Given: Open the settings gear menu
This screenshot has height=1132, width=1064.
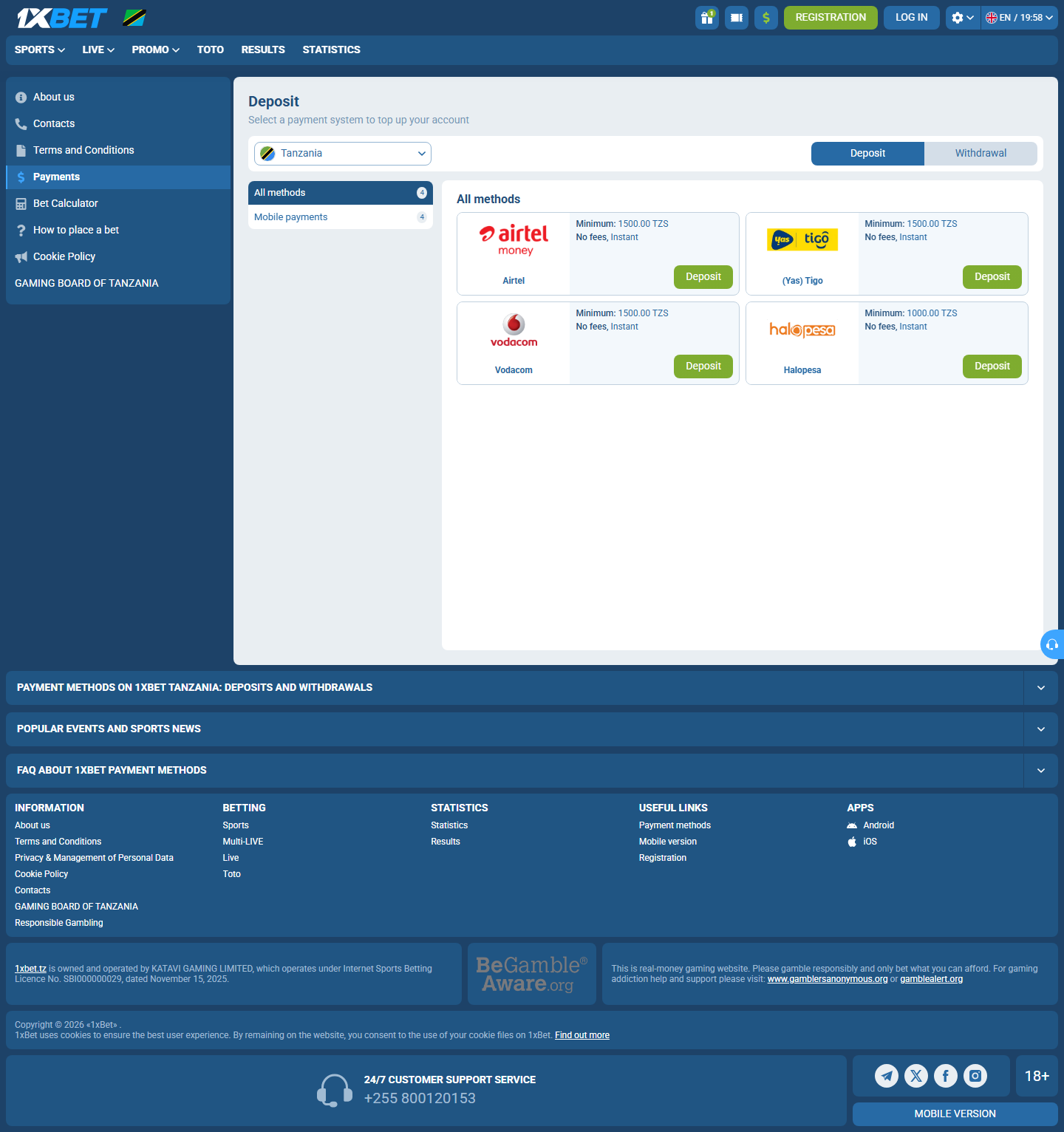Looking at the screenshot, I should click(963, 18).
